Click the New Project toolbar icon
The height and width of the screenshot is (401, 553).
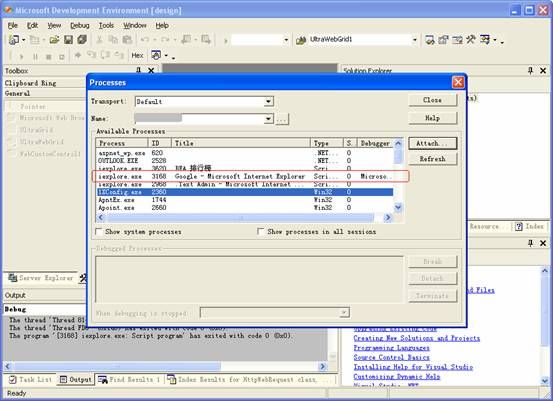14,40
